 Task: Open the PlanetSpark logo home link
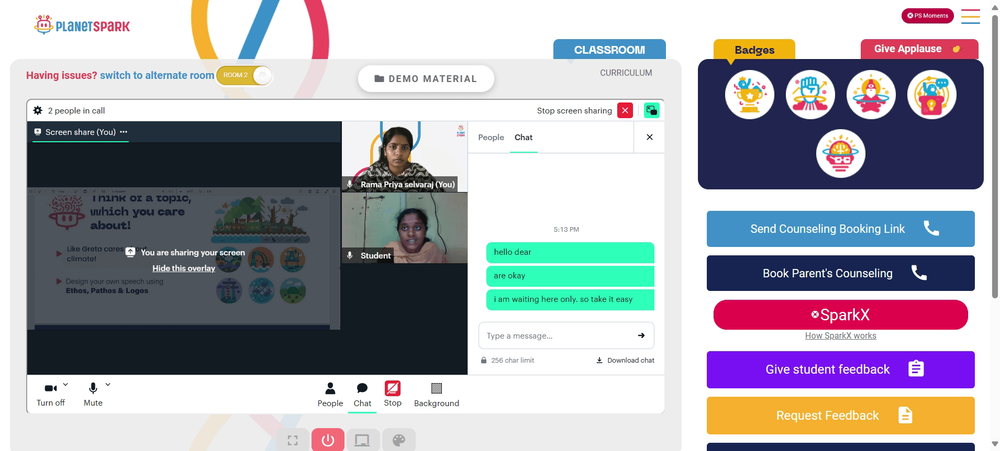pyautogui.click(x=82, y=26)
